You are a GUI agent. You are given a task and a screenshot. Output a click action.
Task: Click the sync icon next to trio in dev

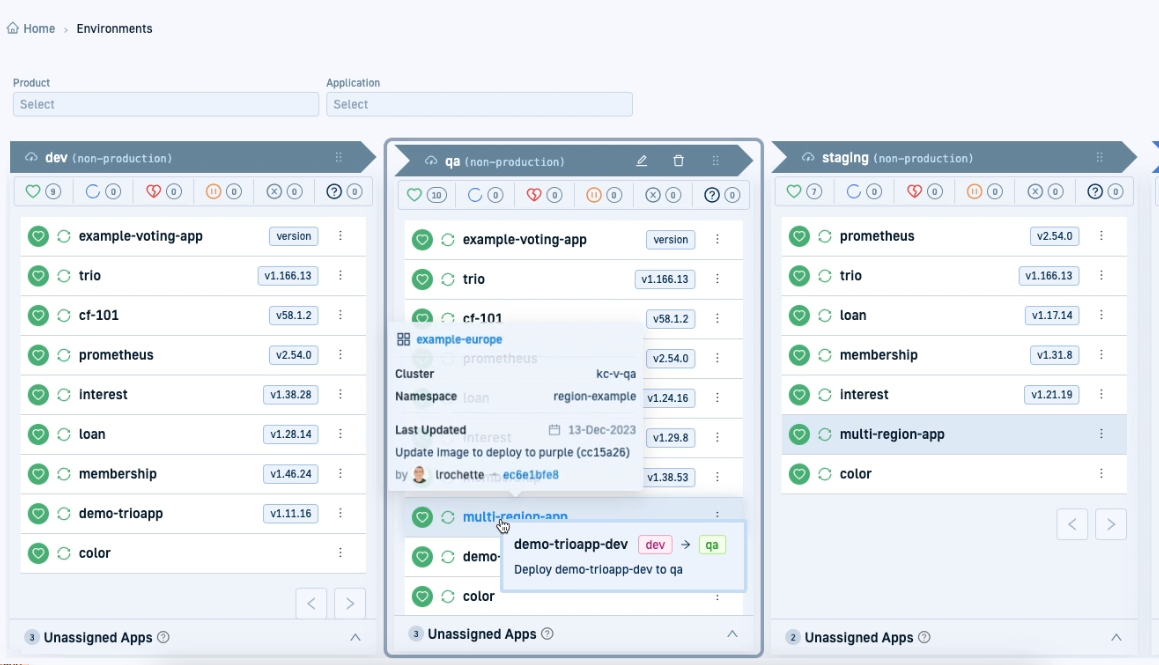(x=63, y=276)
